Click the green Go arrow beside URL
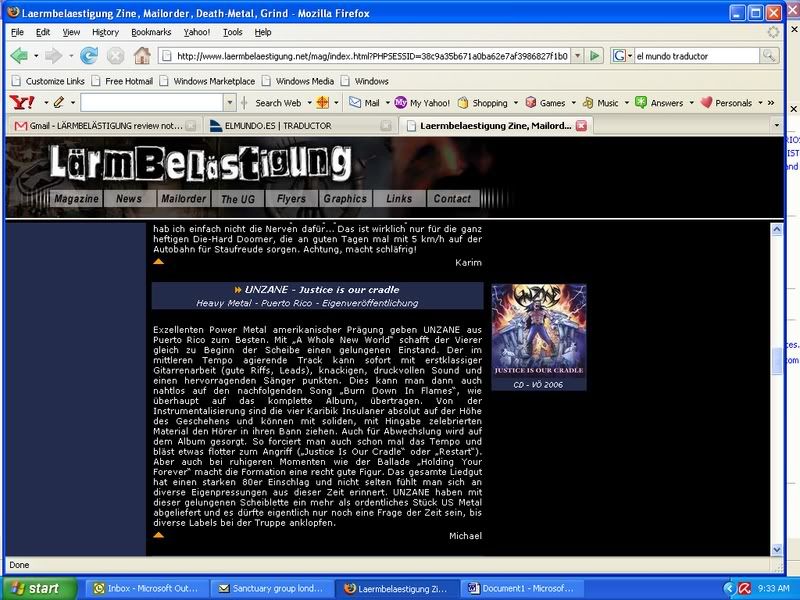 [x=594, y=56]
